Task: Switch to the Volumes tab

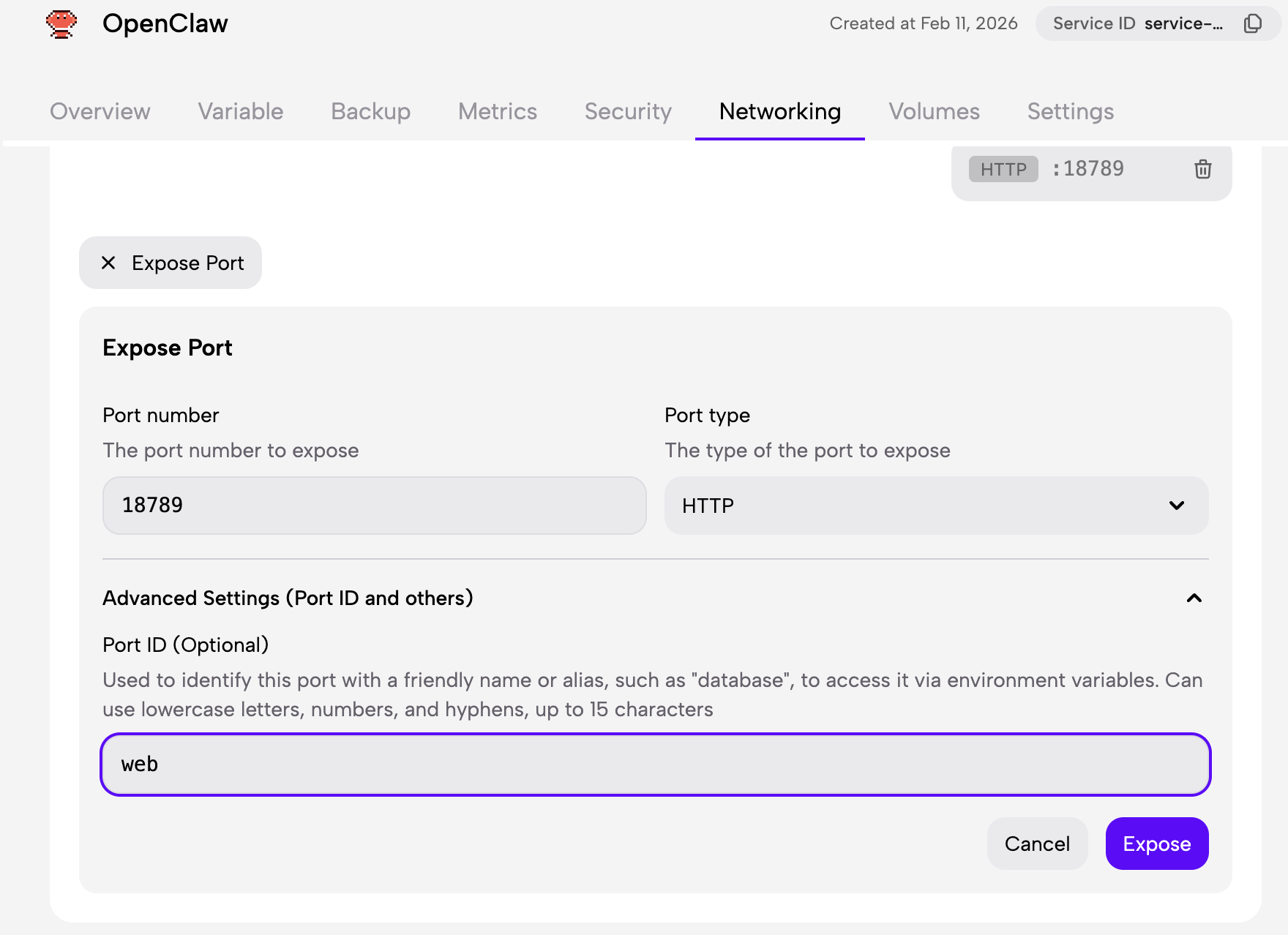Action: coord(934,111)
